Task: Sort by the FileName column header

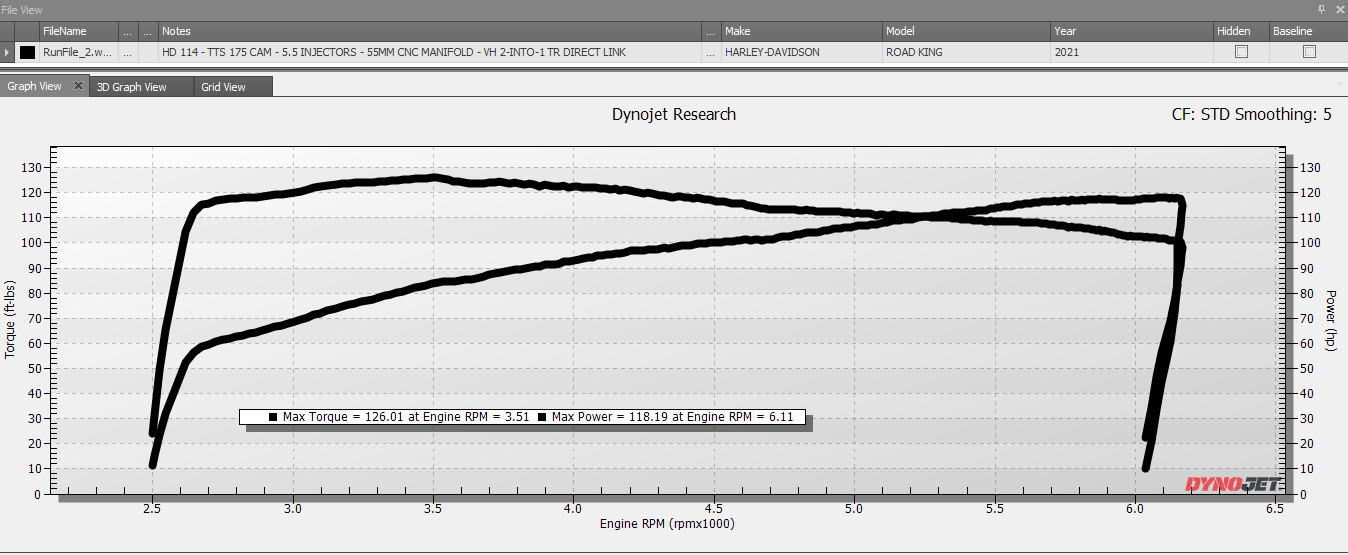Action: pos(79,31)
